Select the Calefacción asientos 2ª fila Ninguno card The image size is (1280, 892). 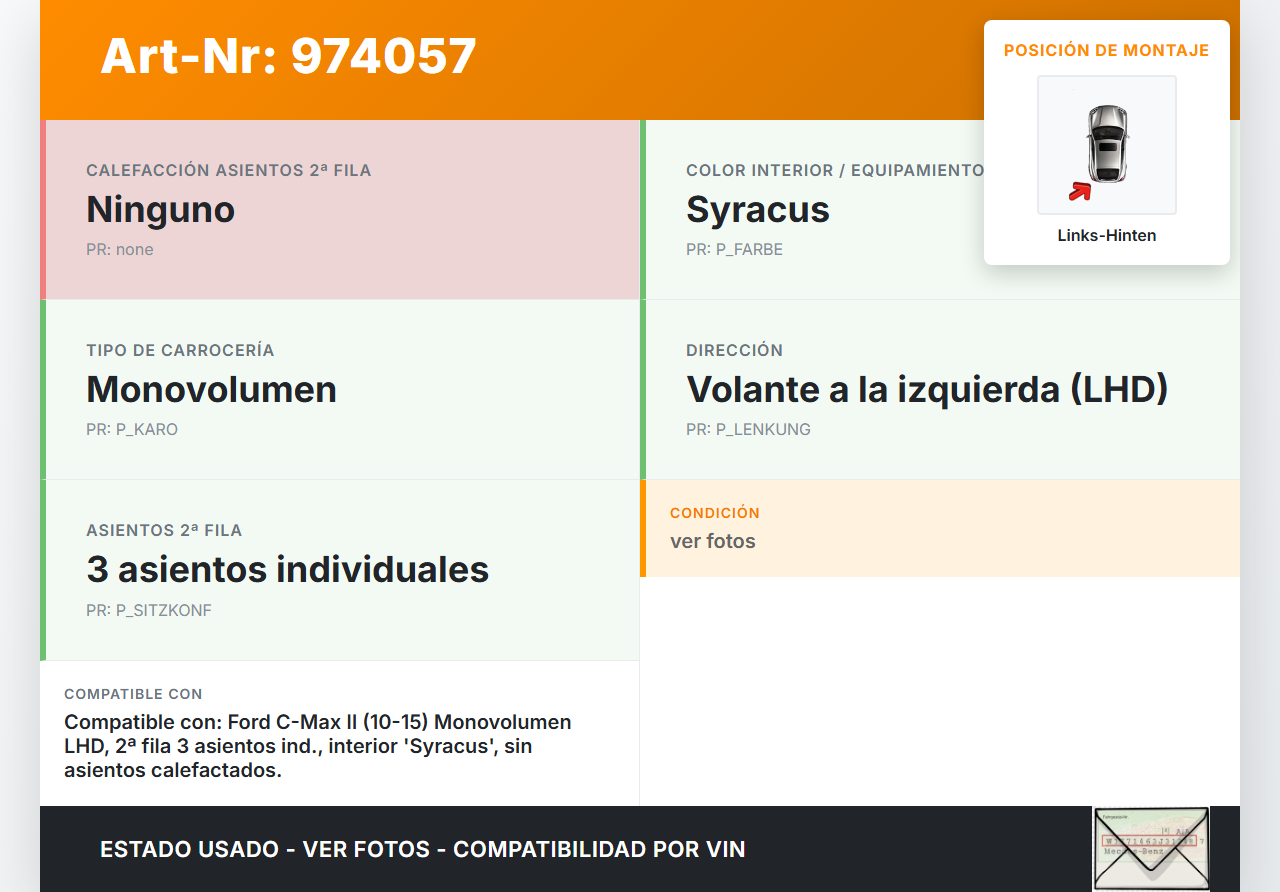[340, 210]
